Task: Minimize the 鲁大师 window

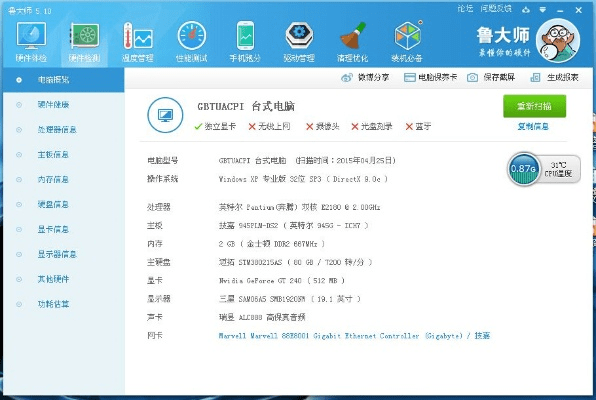Action: 560,10
